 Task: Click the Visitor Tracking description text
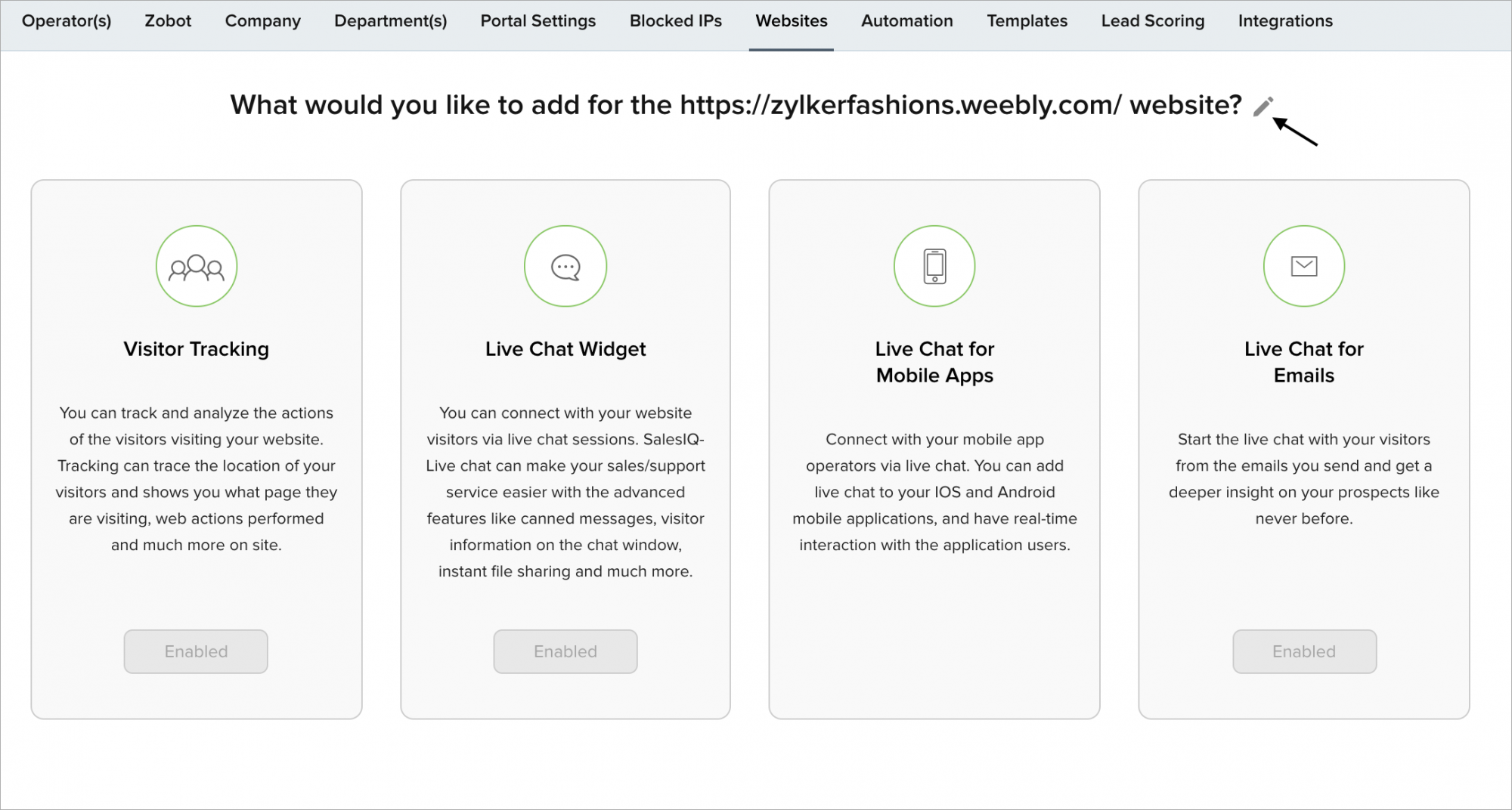197,479
